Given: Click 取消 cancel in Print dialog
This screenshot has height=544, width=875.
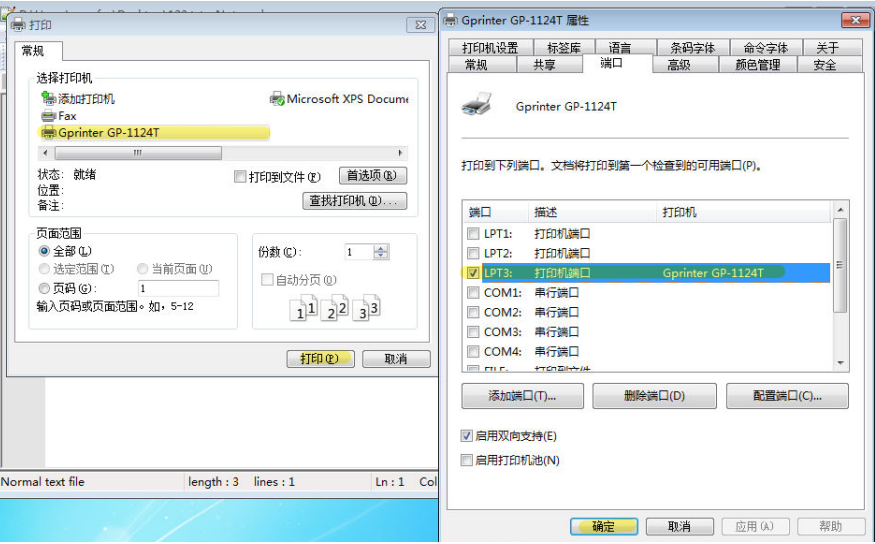Looking at the screenshot, I should coord(396,359).
